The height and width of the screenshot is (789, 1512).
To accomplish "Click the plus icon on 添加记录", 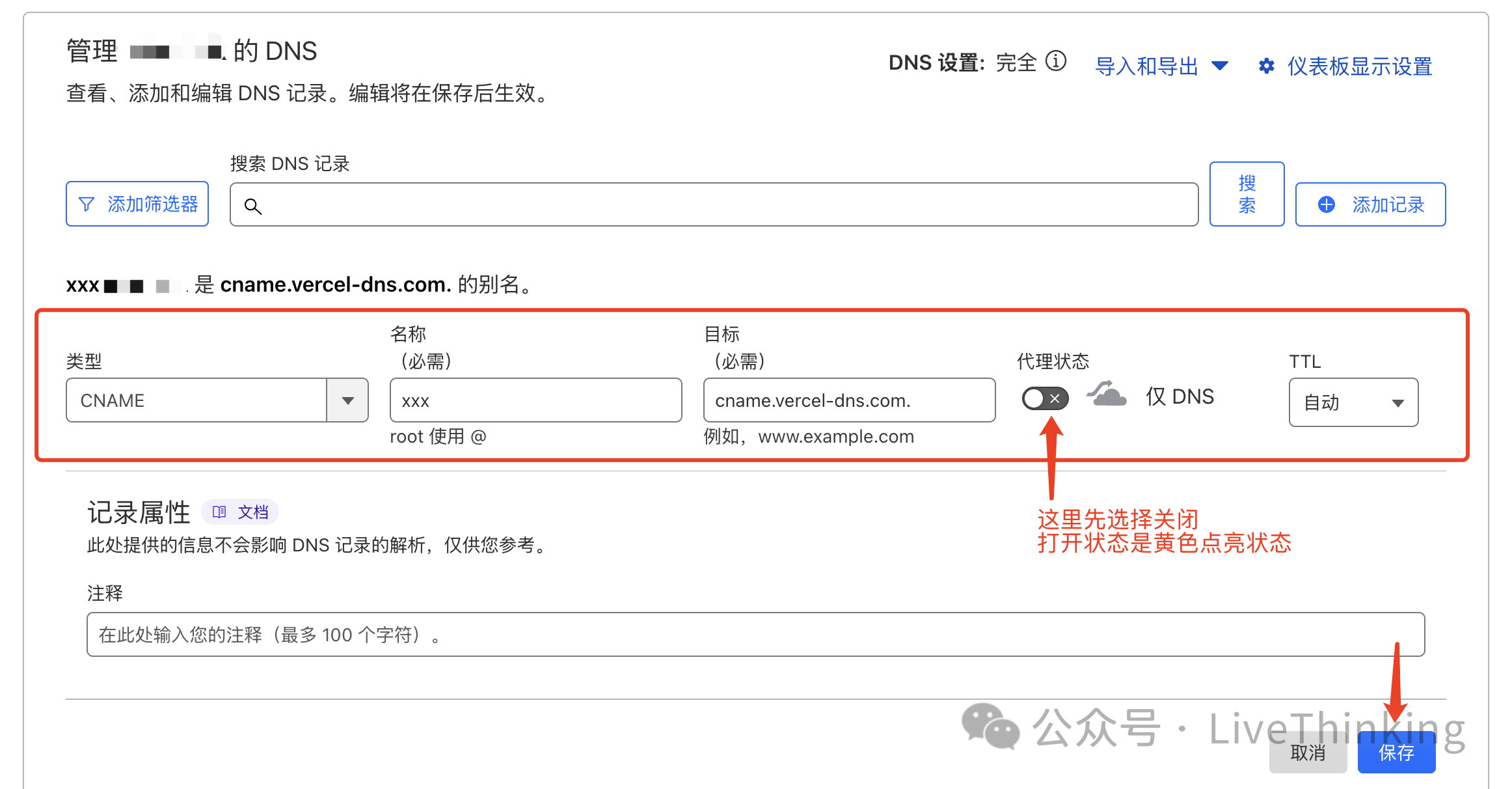I will pyautogui.click(x=1326, y=204).
